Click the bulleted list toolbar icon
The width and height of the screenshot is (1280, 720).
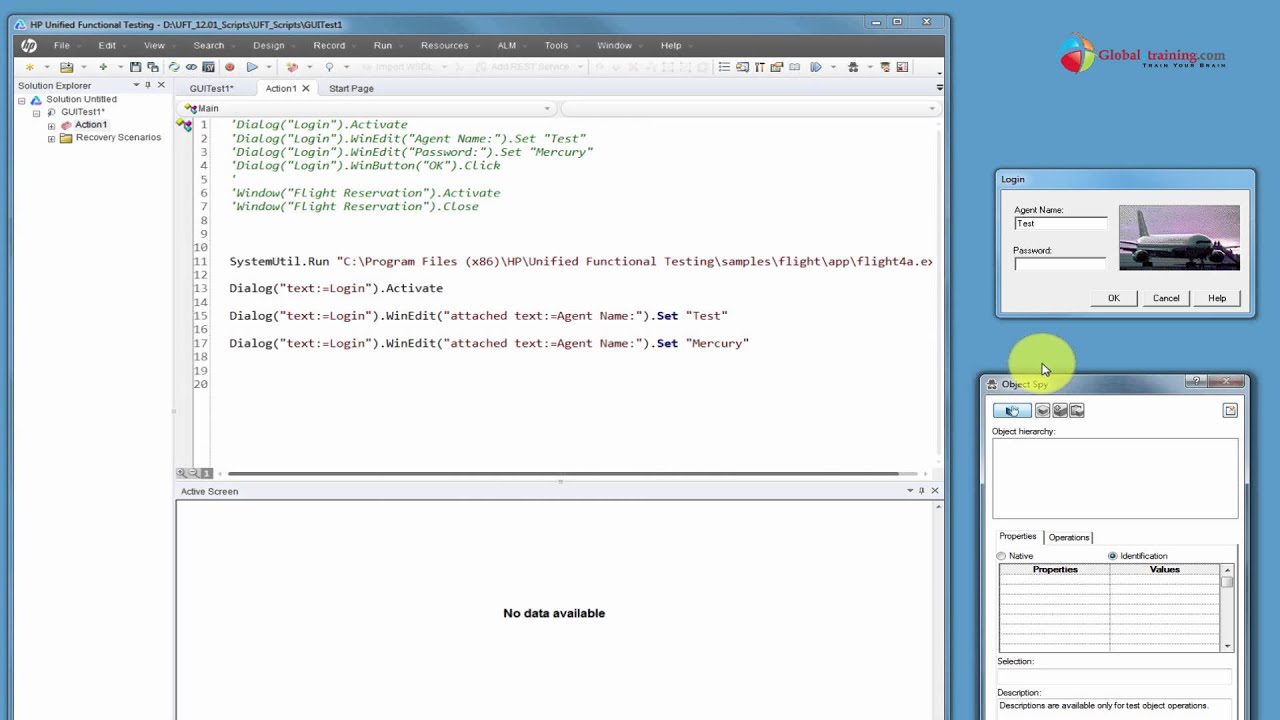724,67
